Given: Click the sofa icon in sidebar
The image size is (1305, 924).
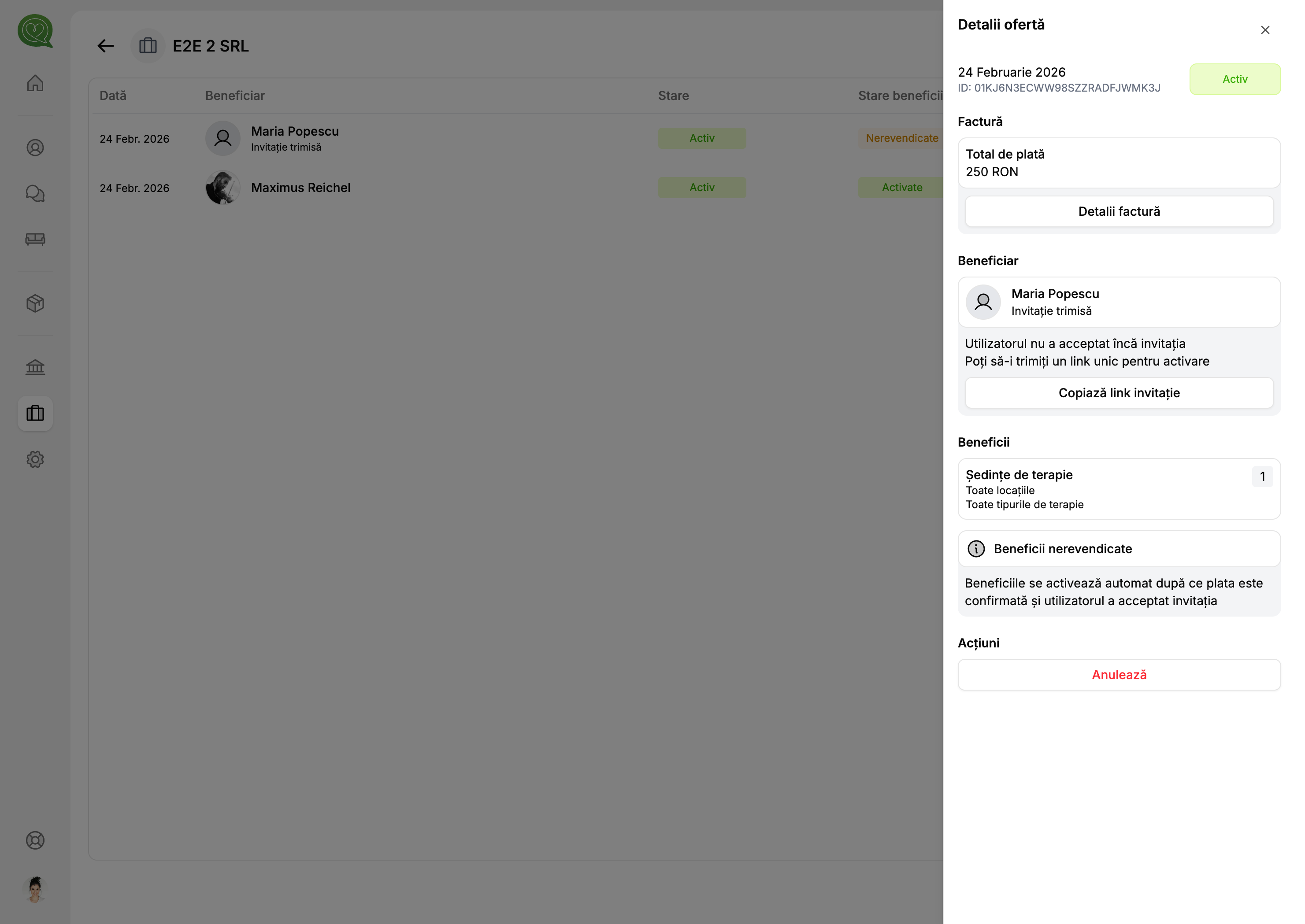Looking at the screenshot, I should click(35, 239).
